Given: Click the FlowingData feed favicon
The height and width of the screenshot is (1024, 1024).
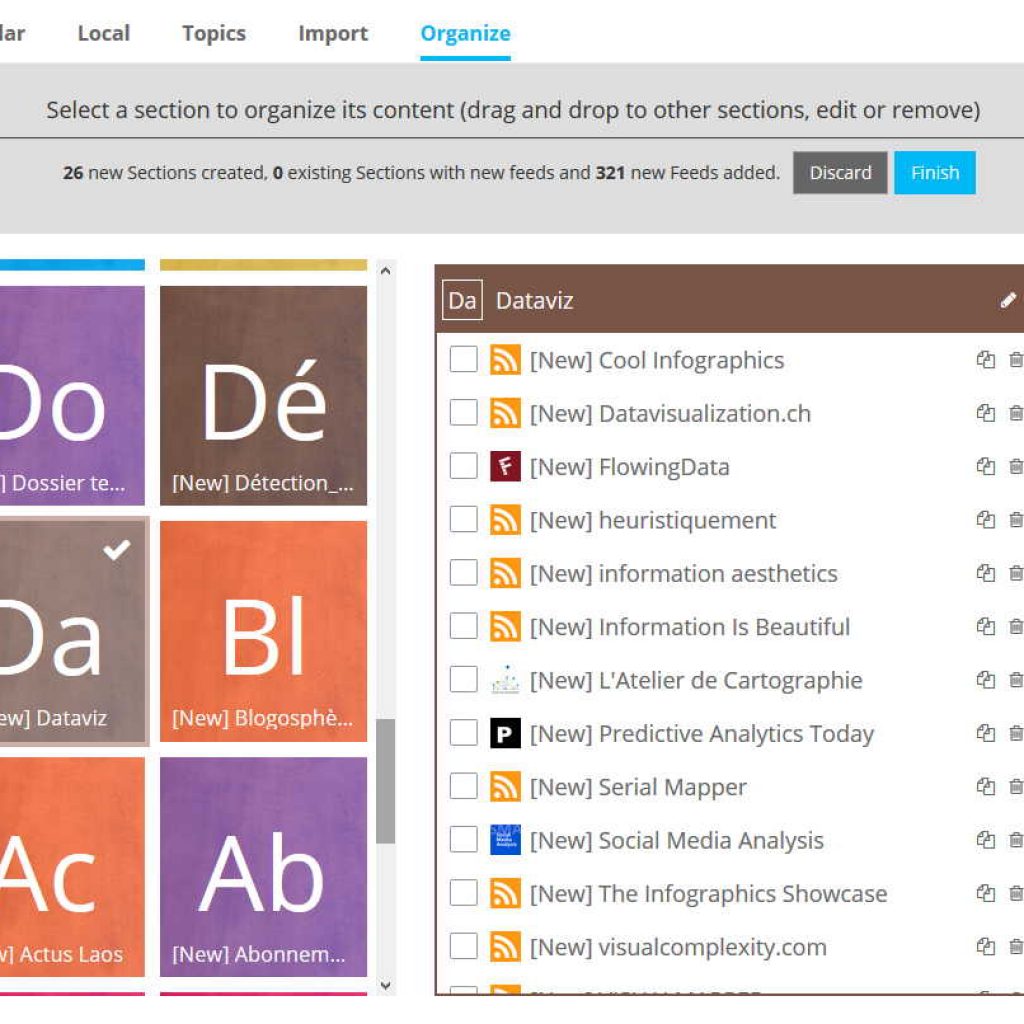Looking at the screenshot, I should 505,467.
